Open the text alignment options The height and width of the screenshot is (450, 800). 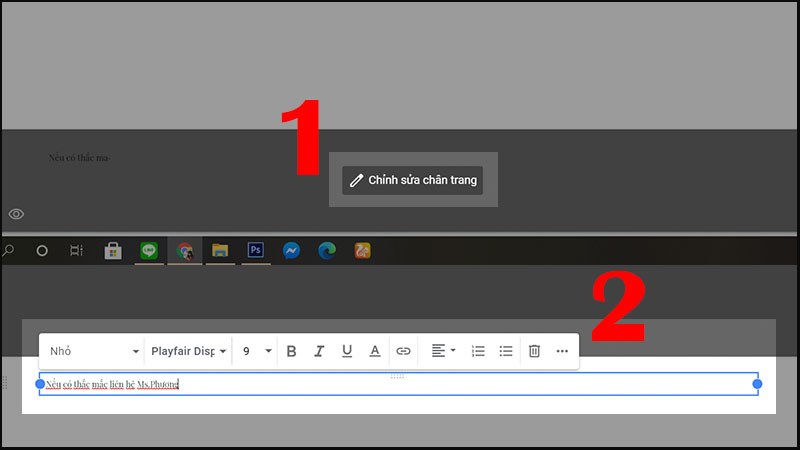[443, 351]
